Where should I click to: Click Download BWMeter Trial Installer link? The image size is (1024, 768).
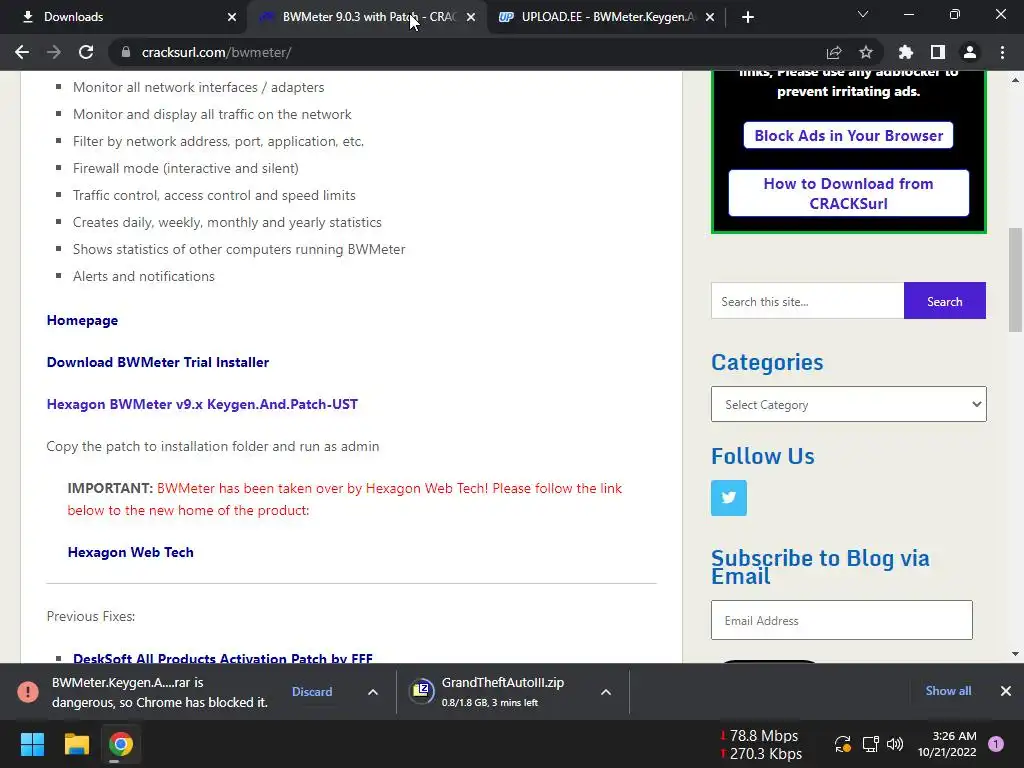tap(157, 362)
